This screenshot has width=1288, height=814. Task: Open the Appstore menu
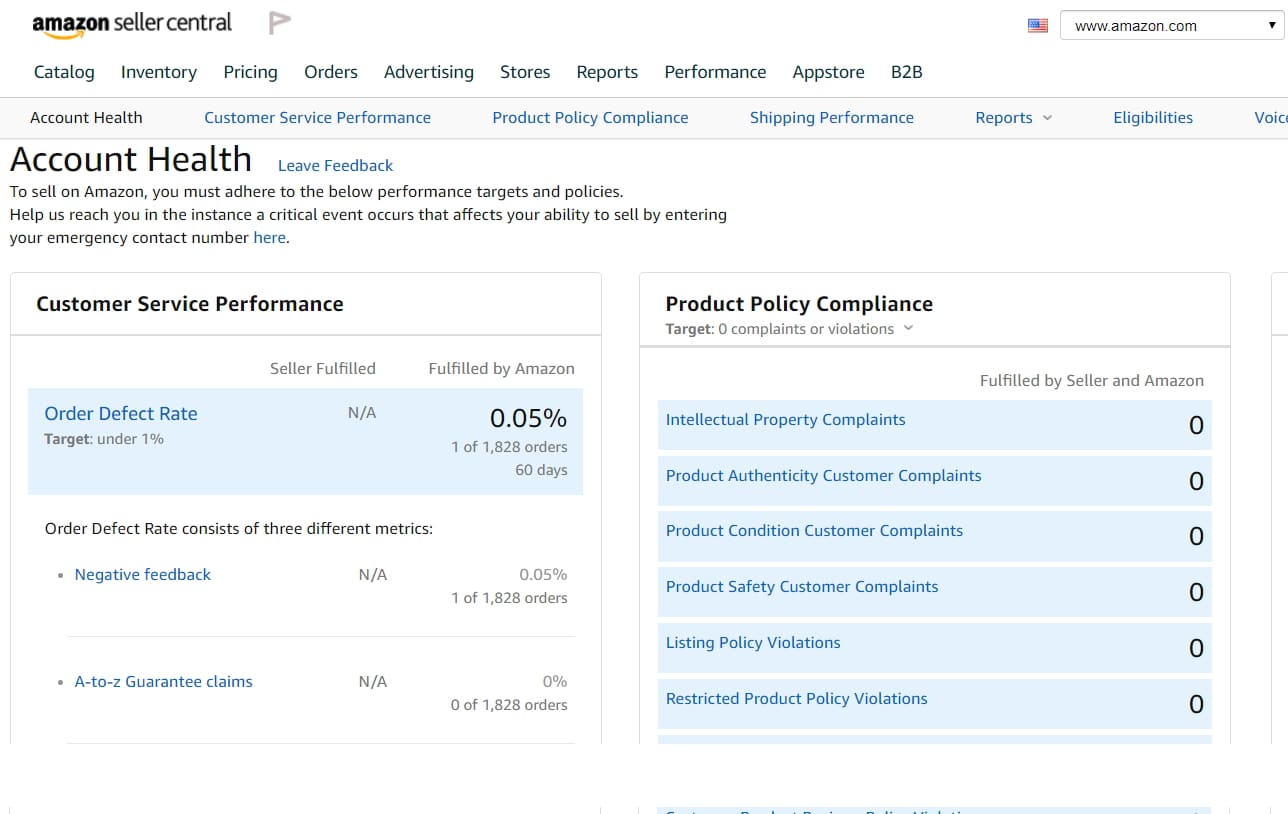pyautogui.click(x=828, y=72)
